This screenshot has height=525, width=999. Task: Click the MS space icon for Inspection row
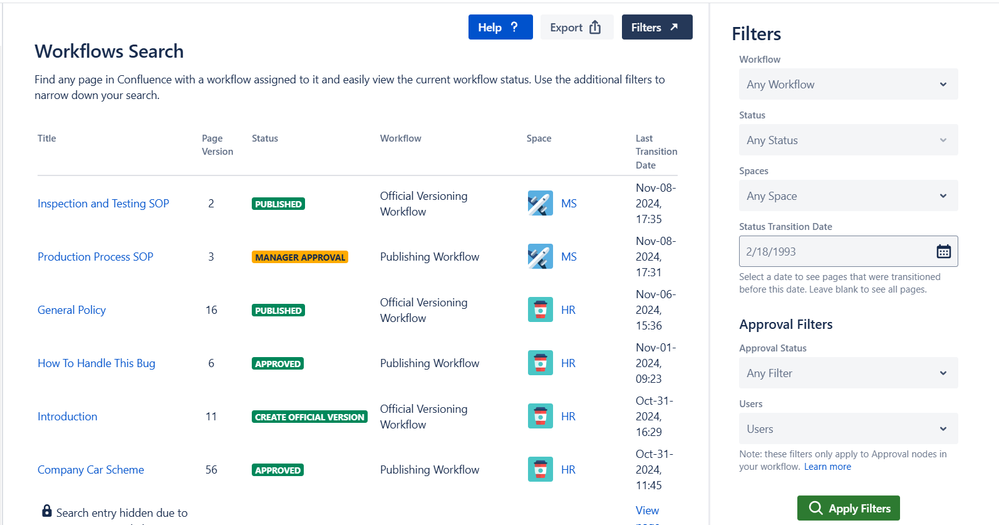point(540,204)
